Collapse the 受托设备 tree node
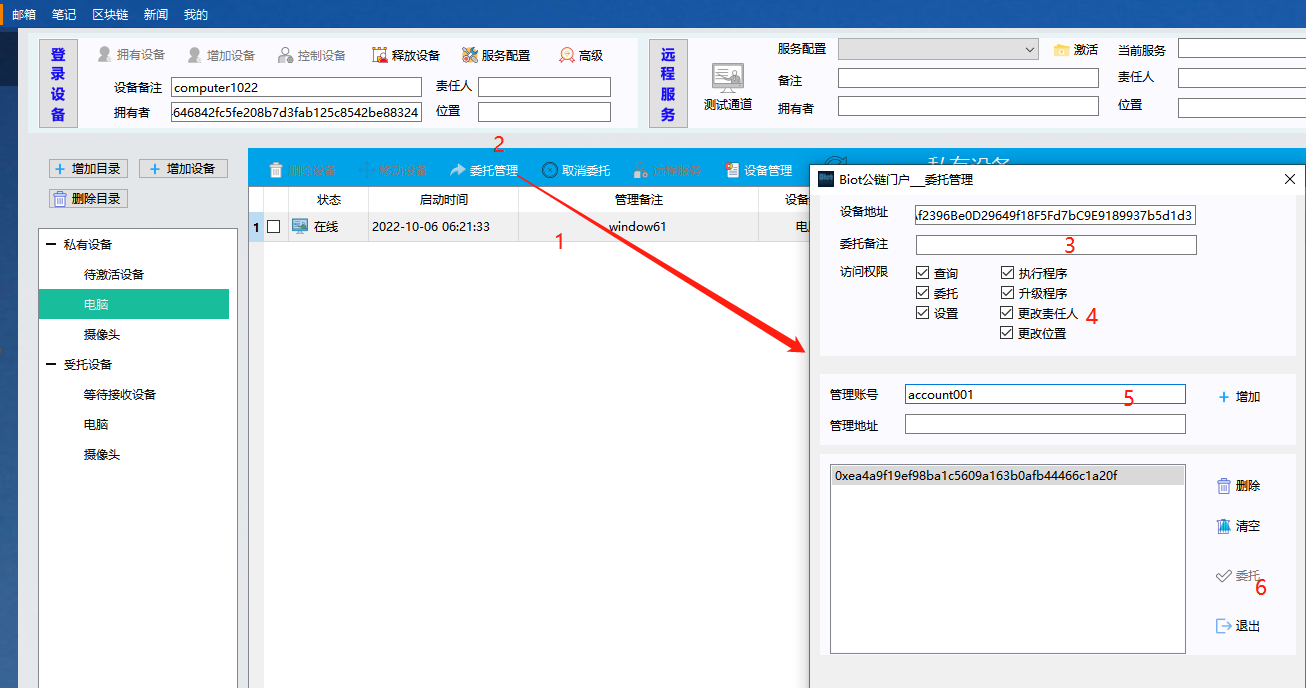The height and width of the screenshot is (688, 1306). 51,365
